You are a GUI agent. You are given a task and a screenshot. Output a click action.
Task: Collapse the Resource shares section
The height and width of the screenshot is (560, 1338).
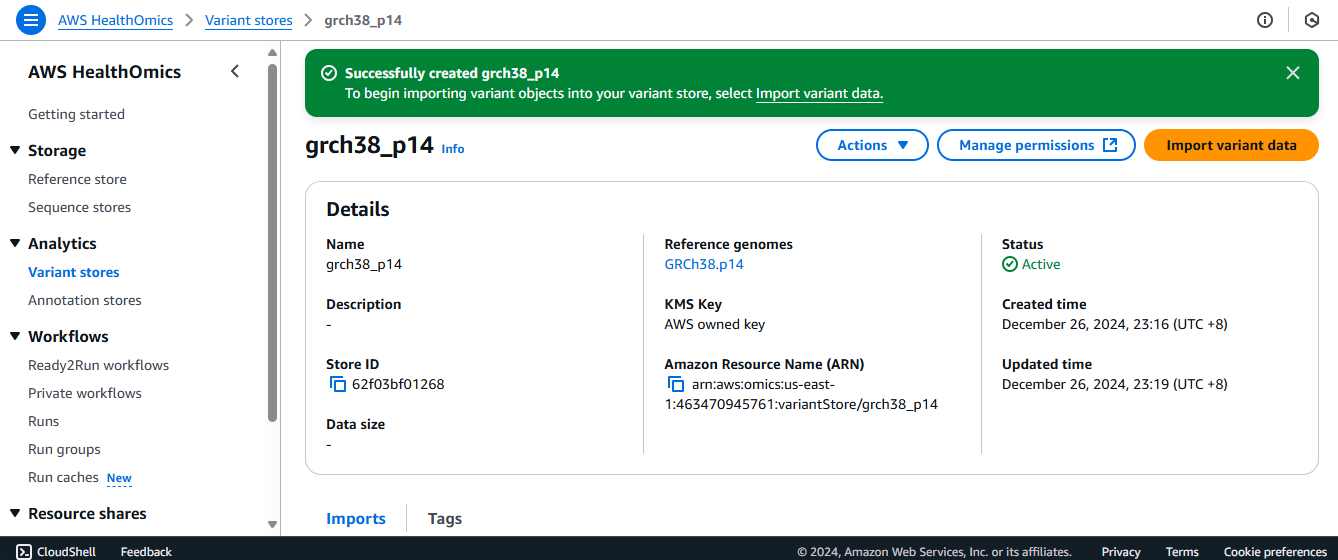(x=15, y=513)
